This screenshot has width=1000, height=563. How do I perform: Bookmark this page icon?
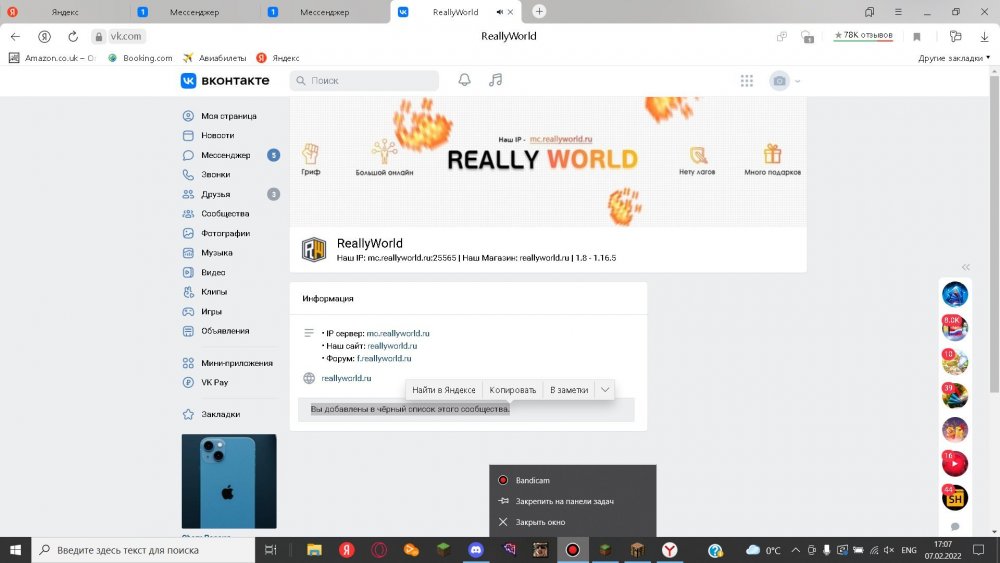[x=916, y=36]
